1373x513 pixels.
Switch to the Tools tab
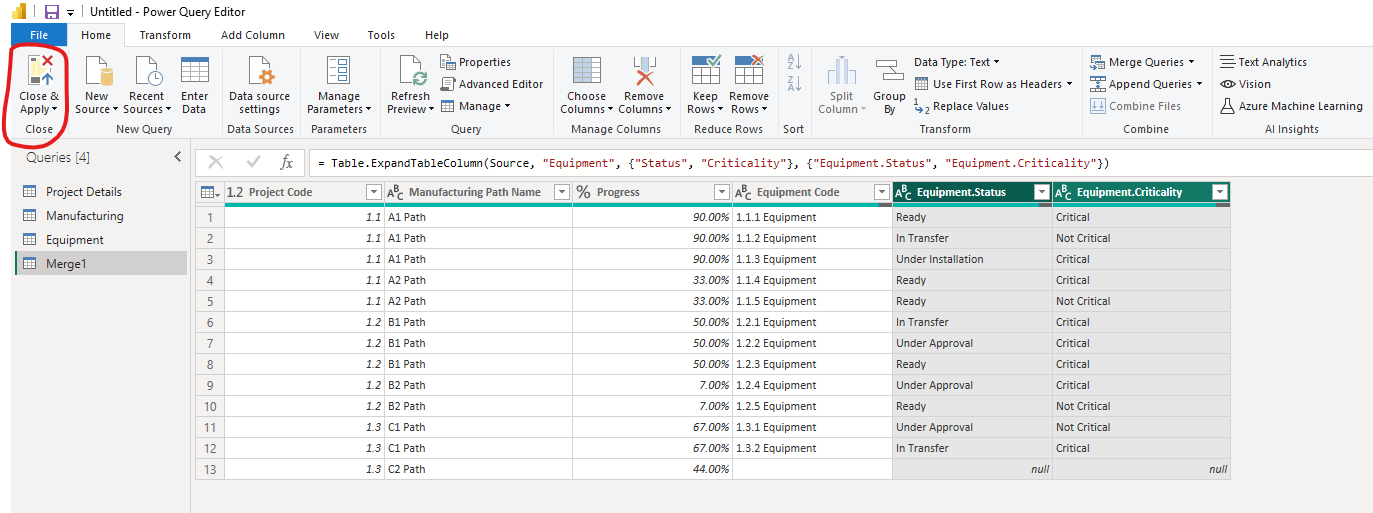pyautogui.click(x=381, y=35)
